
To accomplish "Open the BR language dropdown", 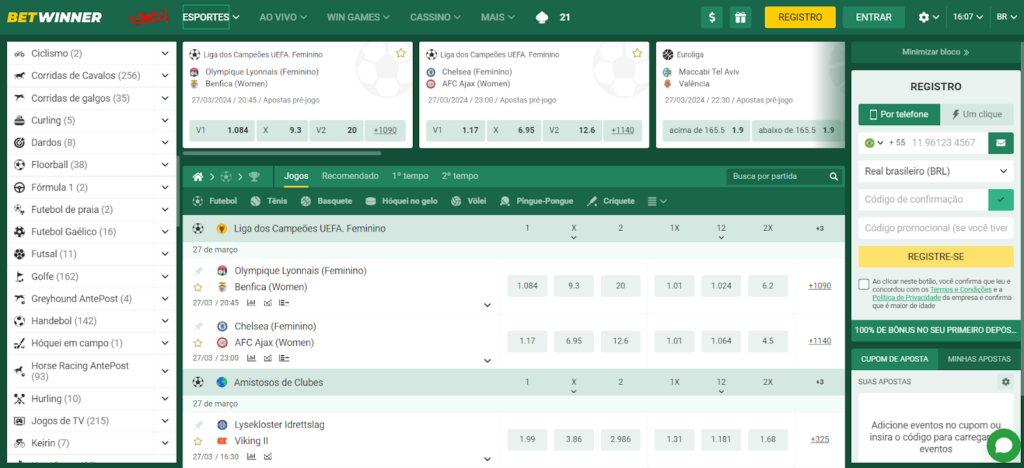I will pos(1006,18).
